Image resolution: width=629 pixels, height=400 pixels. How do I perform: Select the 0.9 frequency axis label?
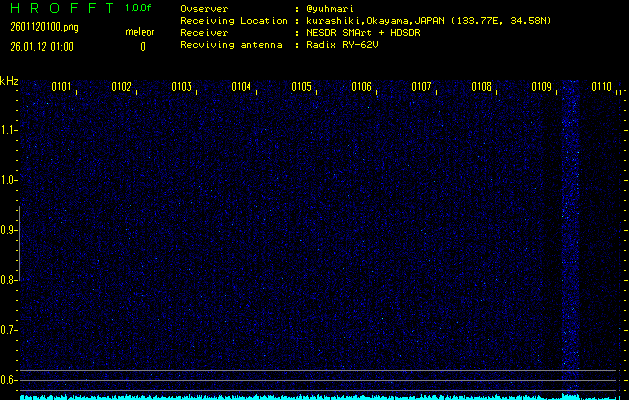(x=9, y=230)
